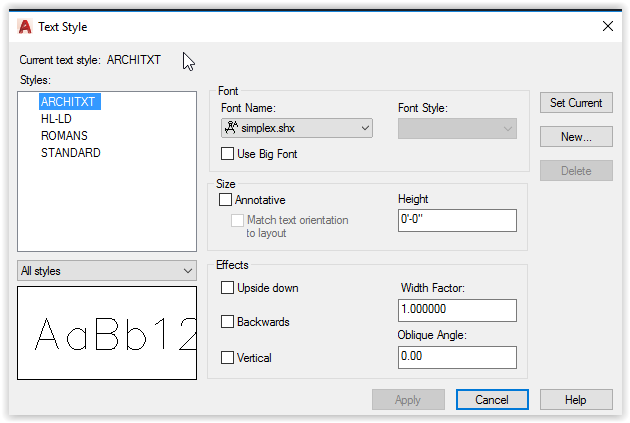Click the Height input field

[x=457, y=221]
